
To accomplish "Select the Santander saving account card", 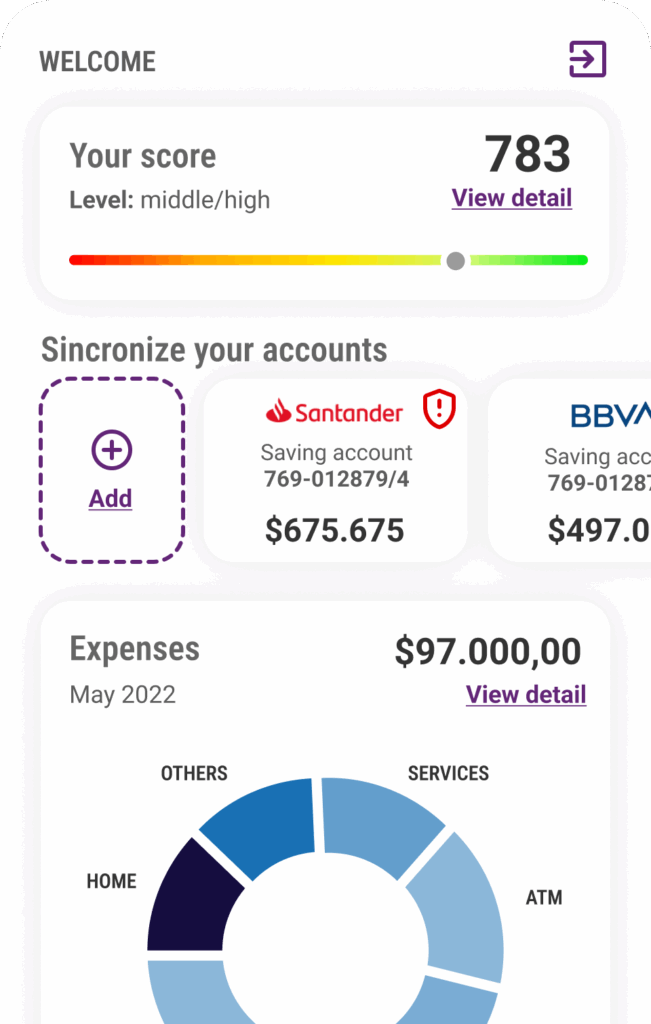I will 335,470.
